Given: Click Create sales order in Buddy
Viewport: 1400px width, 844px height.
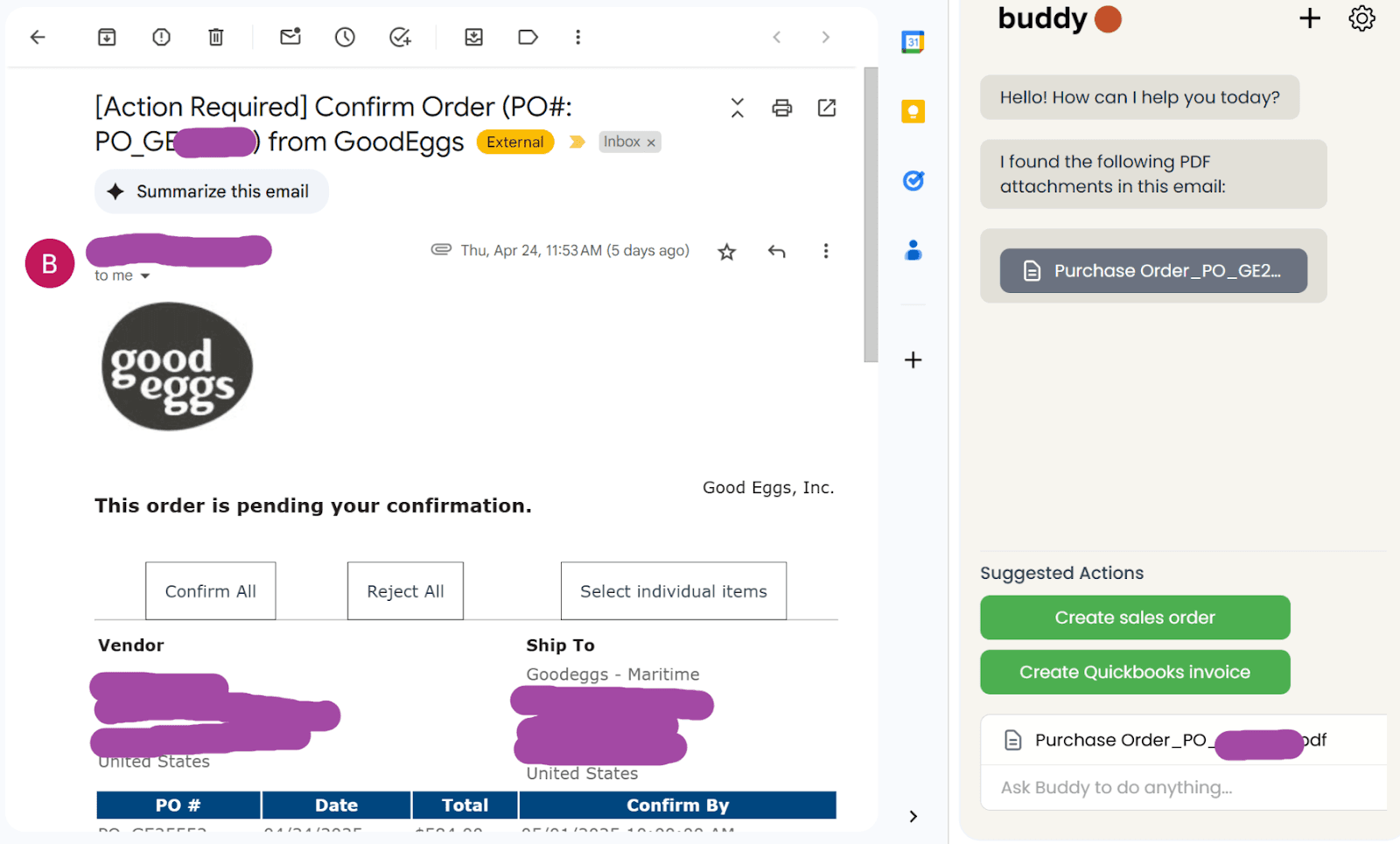Looking at the screenshot, I should point(1135,617).
